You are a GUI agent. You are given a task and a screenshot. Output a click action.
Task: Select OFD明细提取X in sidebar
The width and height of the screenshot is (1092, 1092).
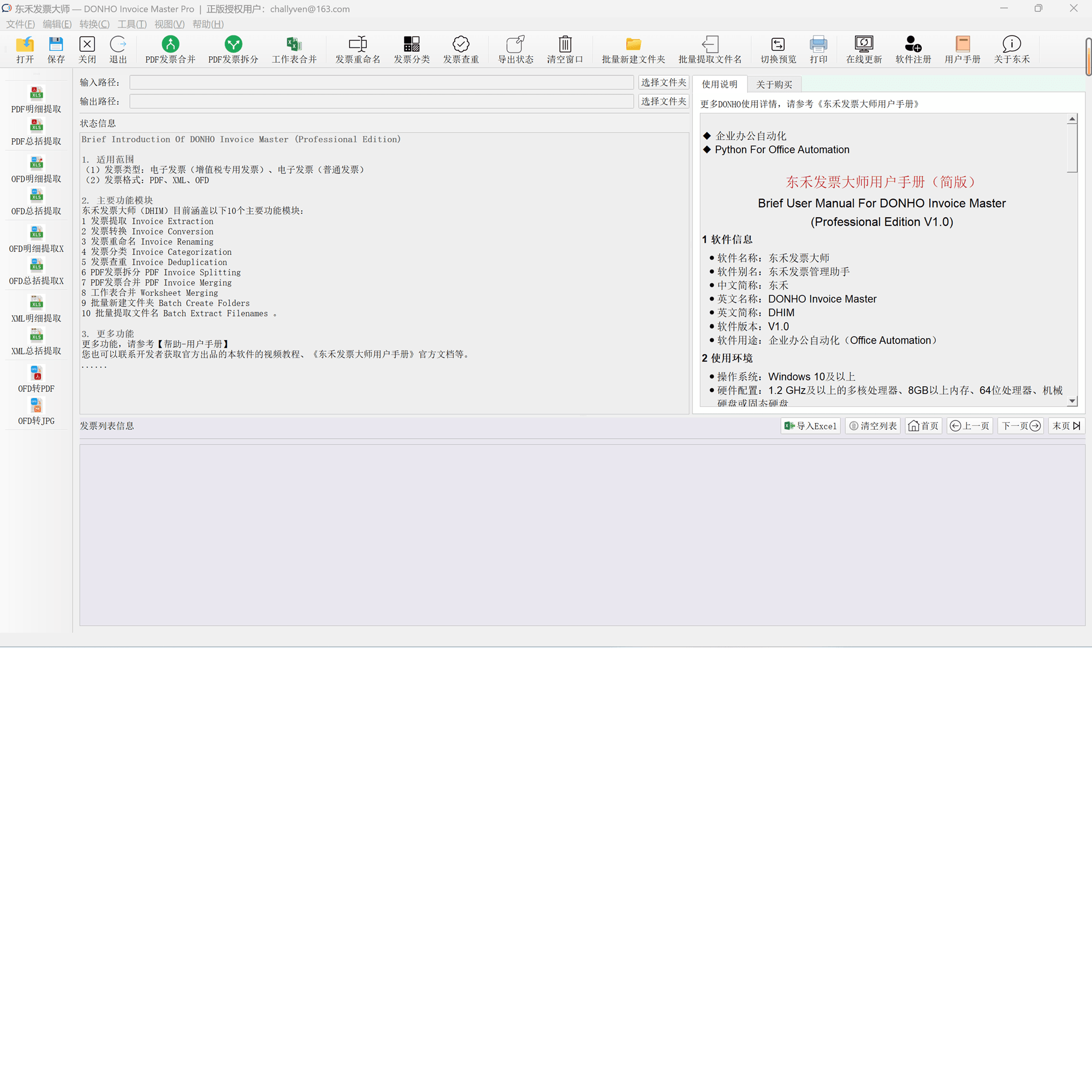pos(36,239)
